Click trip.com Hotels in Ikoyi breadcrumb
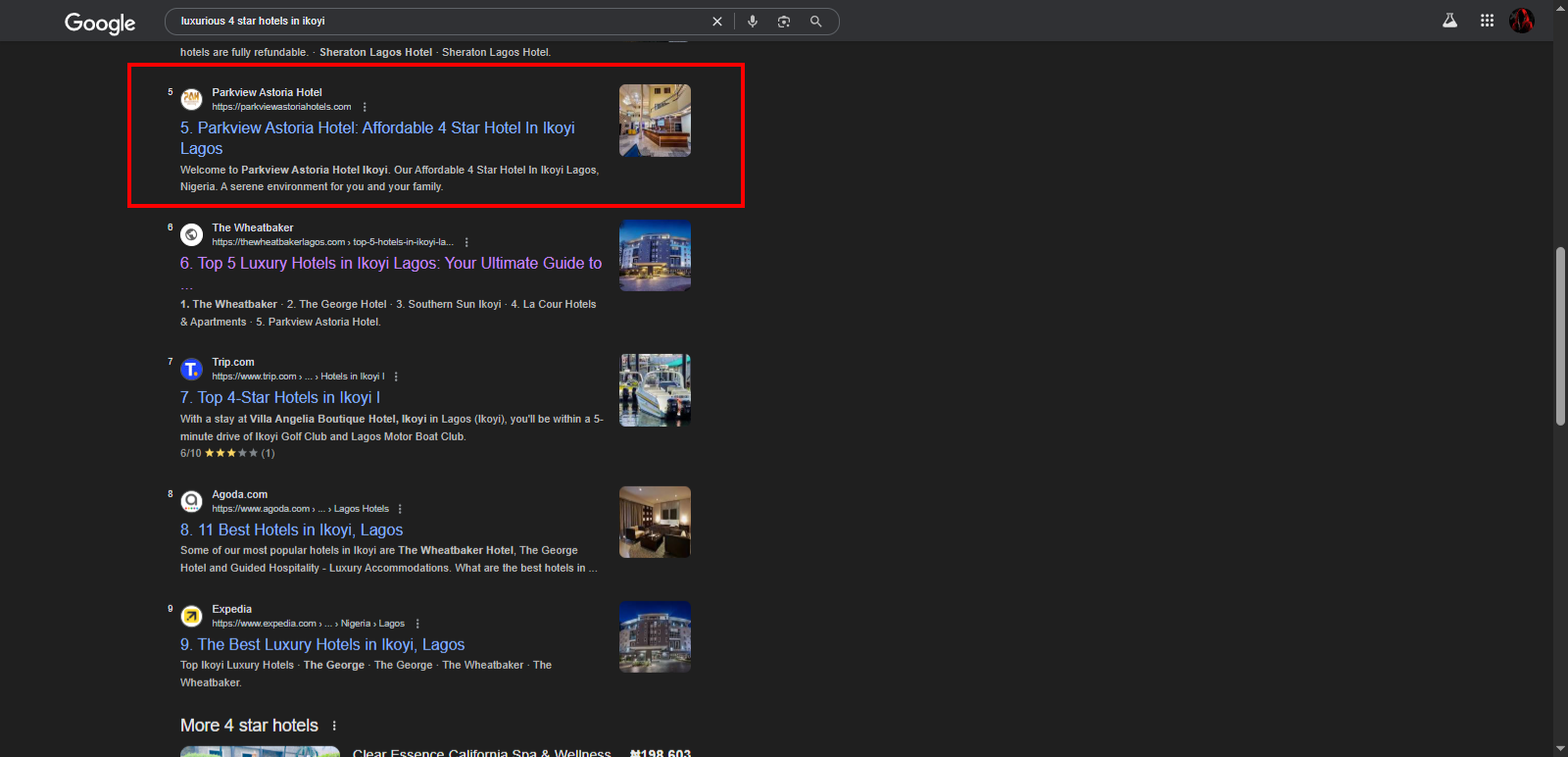 [299, 377]
